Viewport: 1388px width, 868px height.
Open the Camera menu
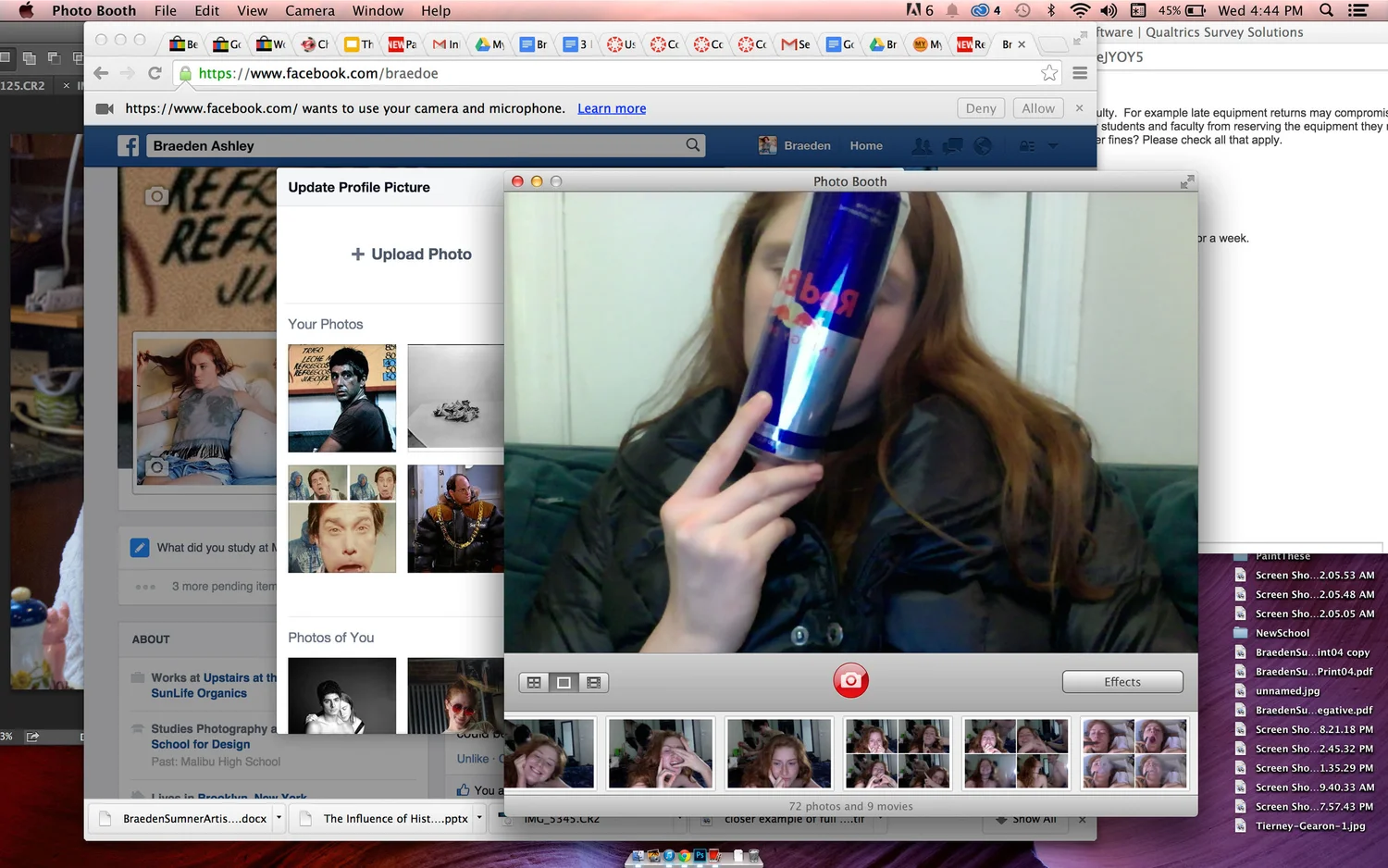(310, 10)
